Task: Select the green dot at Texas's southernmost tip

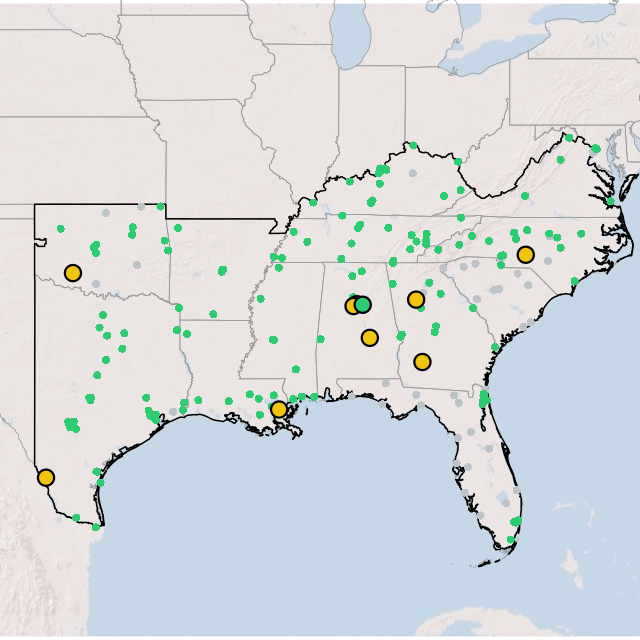Action: [x=96, y=527]
